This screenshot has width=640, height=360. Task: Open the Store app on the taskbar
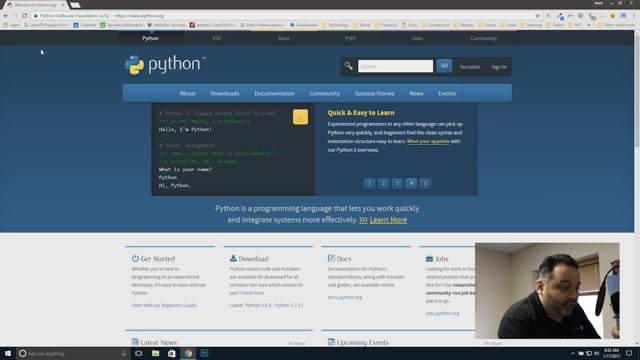(x=172, y=353)
